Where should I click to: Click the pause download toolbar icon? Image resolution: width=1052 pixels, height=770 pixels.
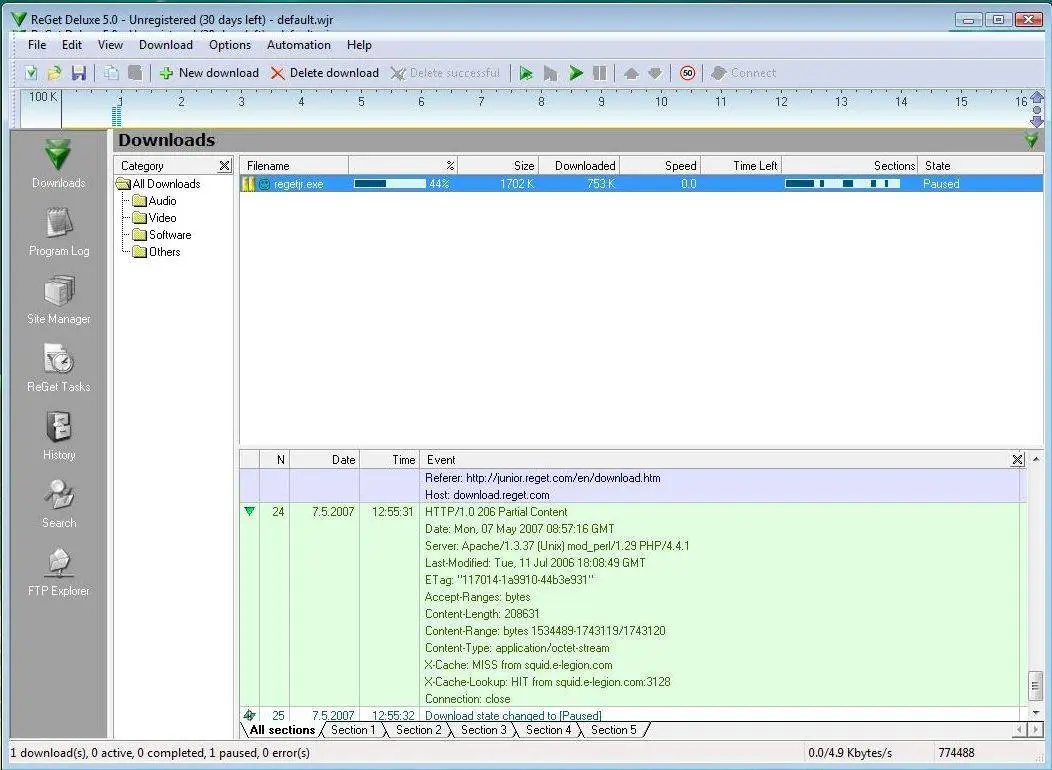pos(600,73)
